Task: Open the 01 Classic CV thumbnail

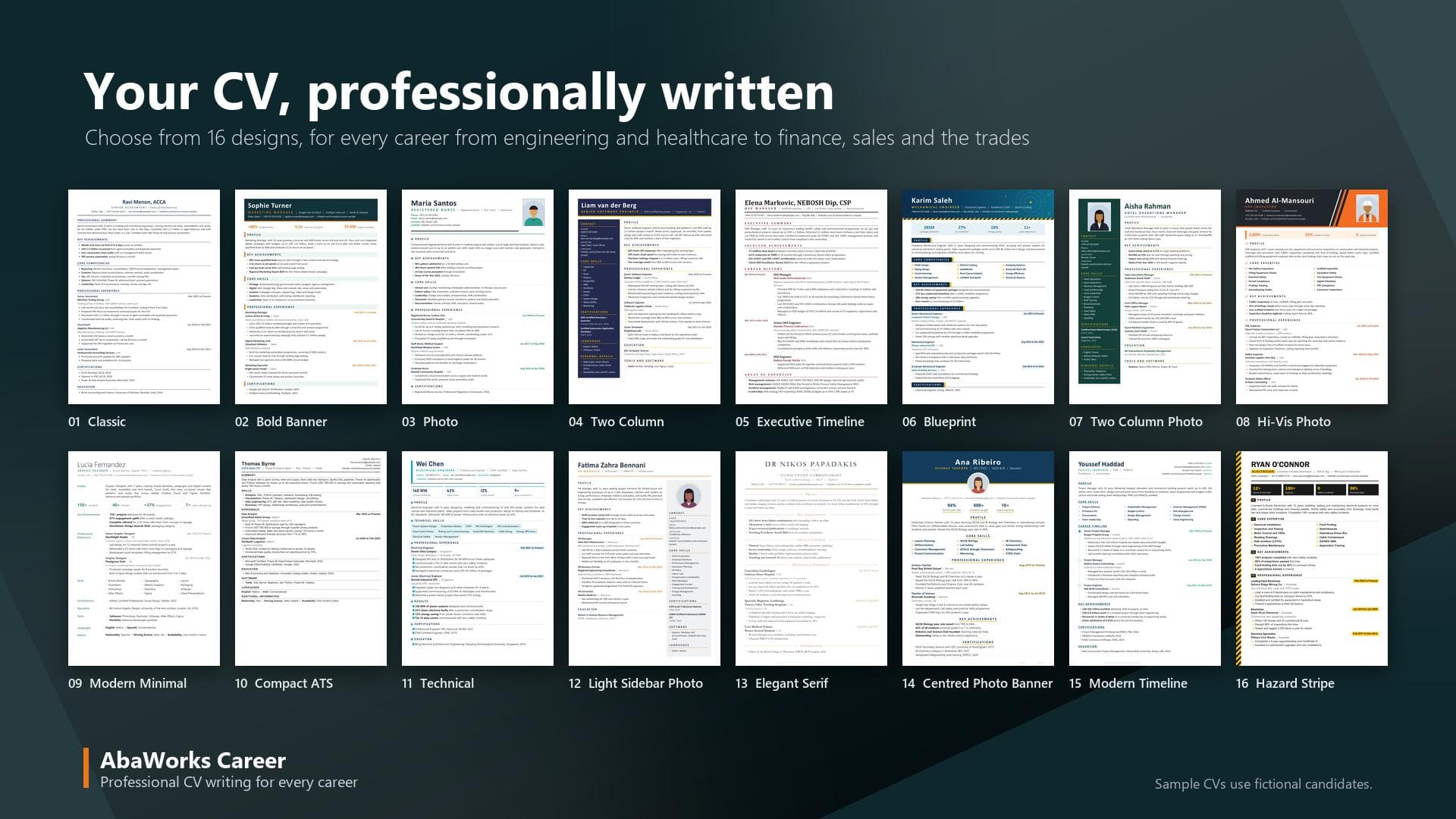Action: click(144, 297)
